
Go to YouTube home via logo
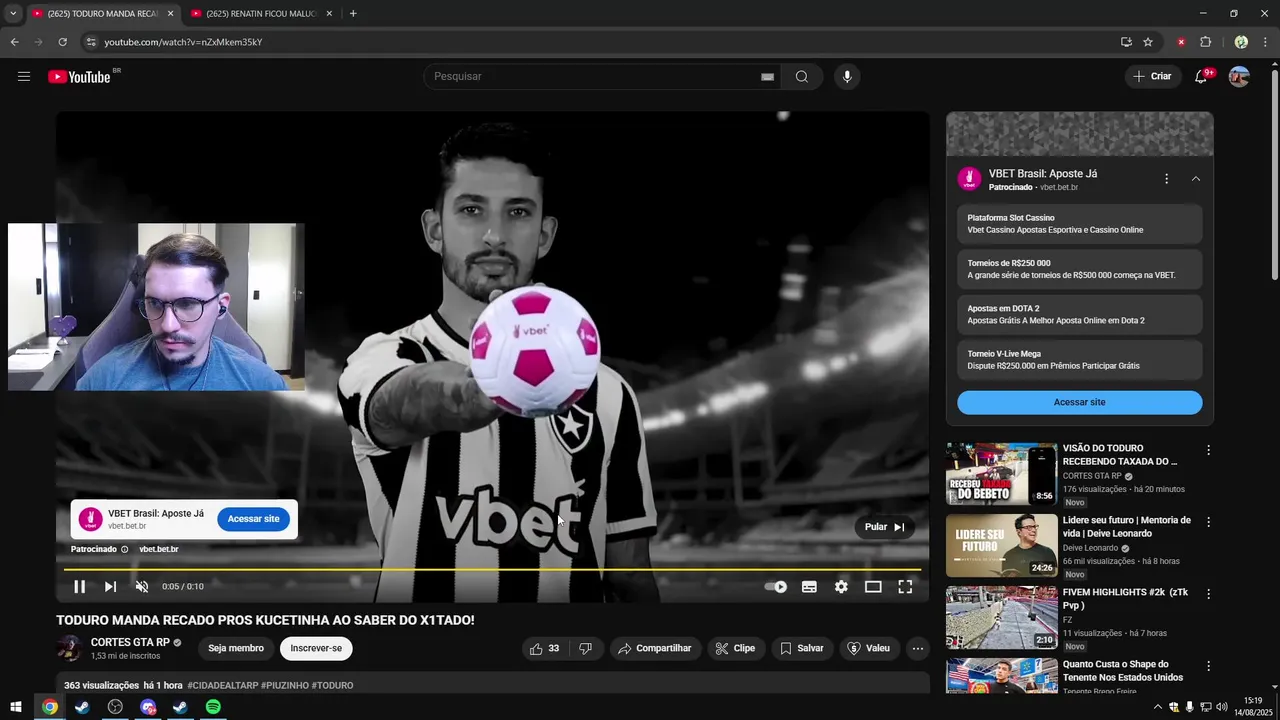click(x=79, y=77)
